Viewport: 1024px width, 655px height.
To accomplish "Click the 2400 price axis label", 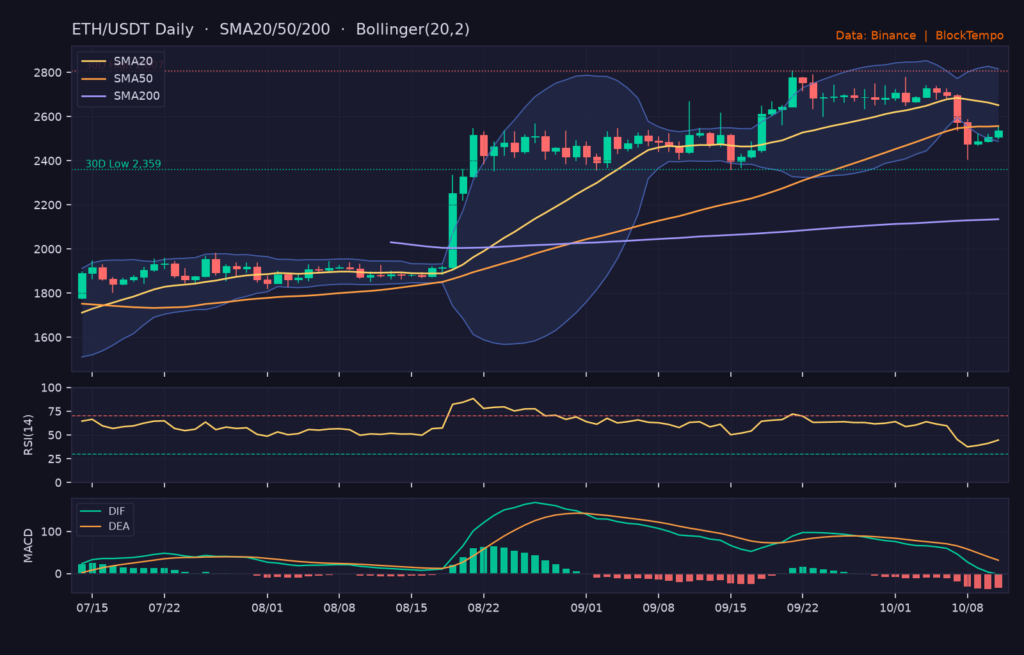I will (48, 161).
